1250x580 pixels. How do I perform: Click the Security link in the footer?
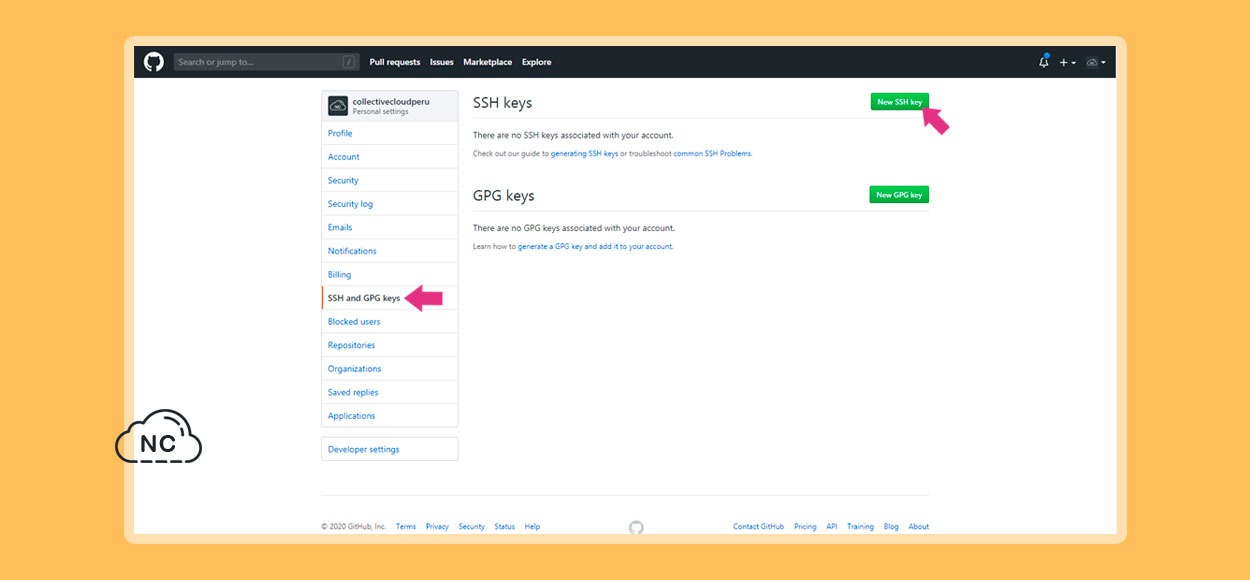[x=472, y=527]
